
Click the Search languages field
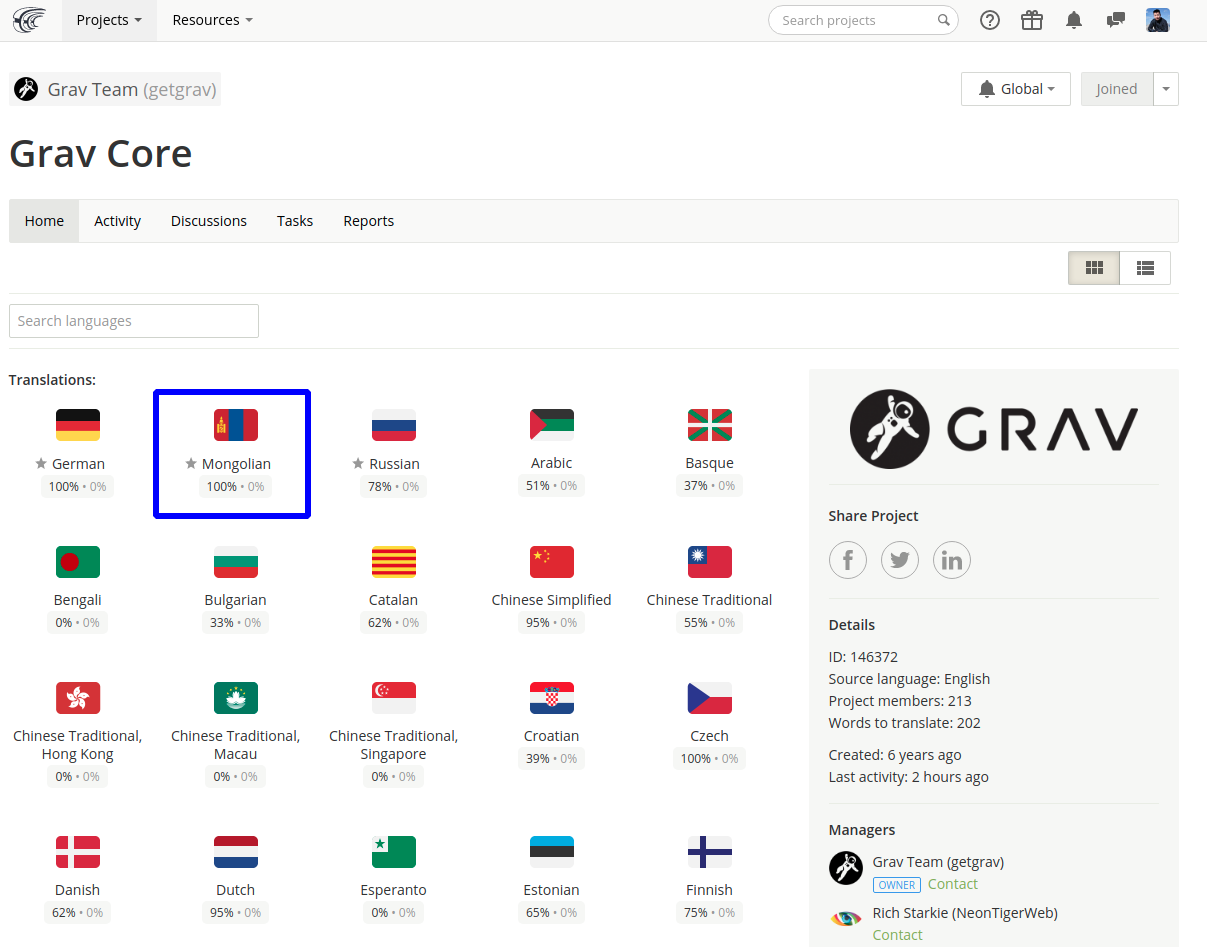(x=134, y=321)
